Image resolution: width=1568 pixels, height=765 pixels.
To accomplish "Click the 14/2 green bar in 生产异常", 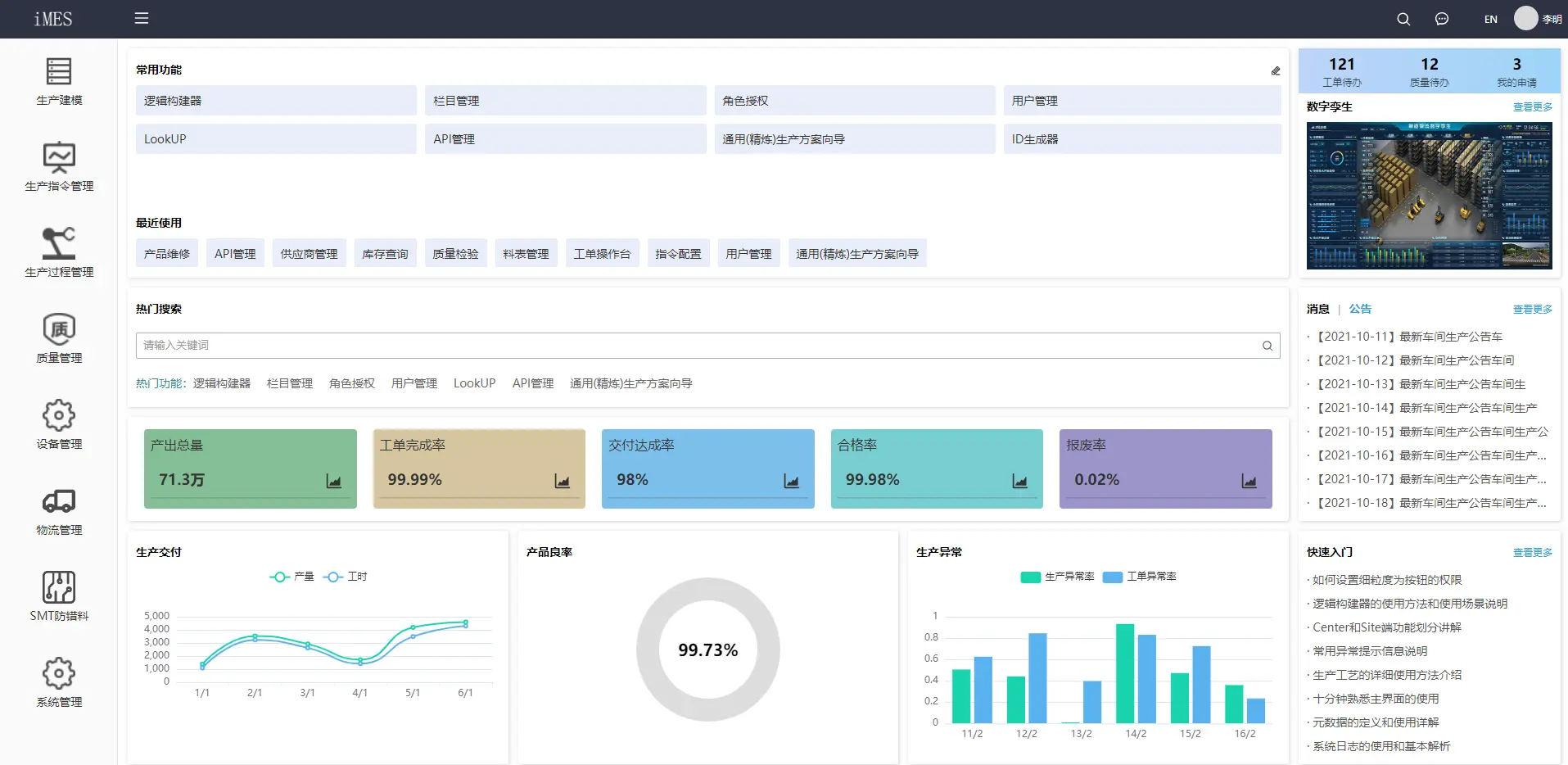I will [x=1125, y=673].
